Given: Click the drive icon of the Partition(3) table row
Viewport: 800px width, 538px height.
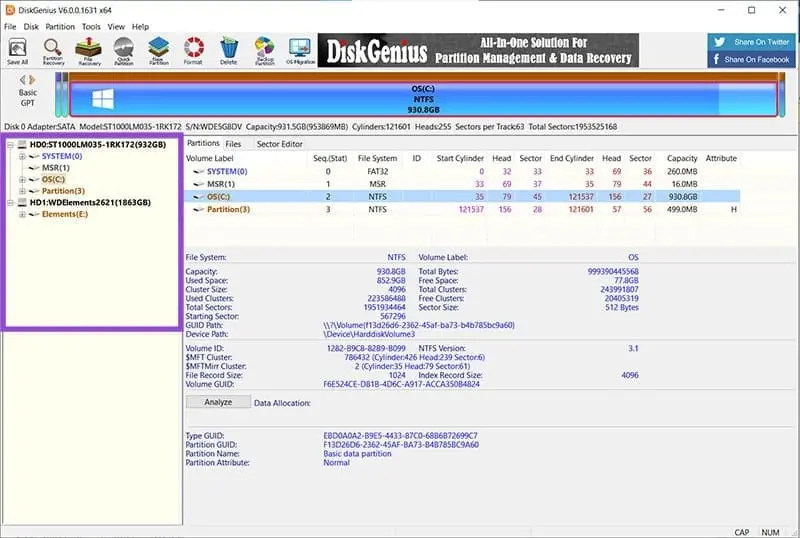Looking at the screenshot, I should (199, 210).
